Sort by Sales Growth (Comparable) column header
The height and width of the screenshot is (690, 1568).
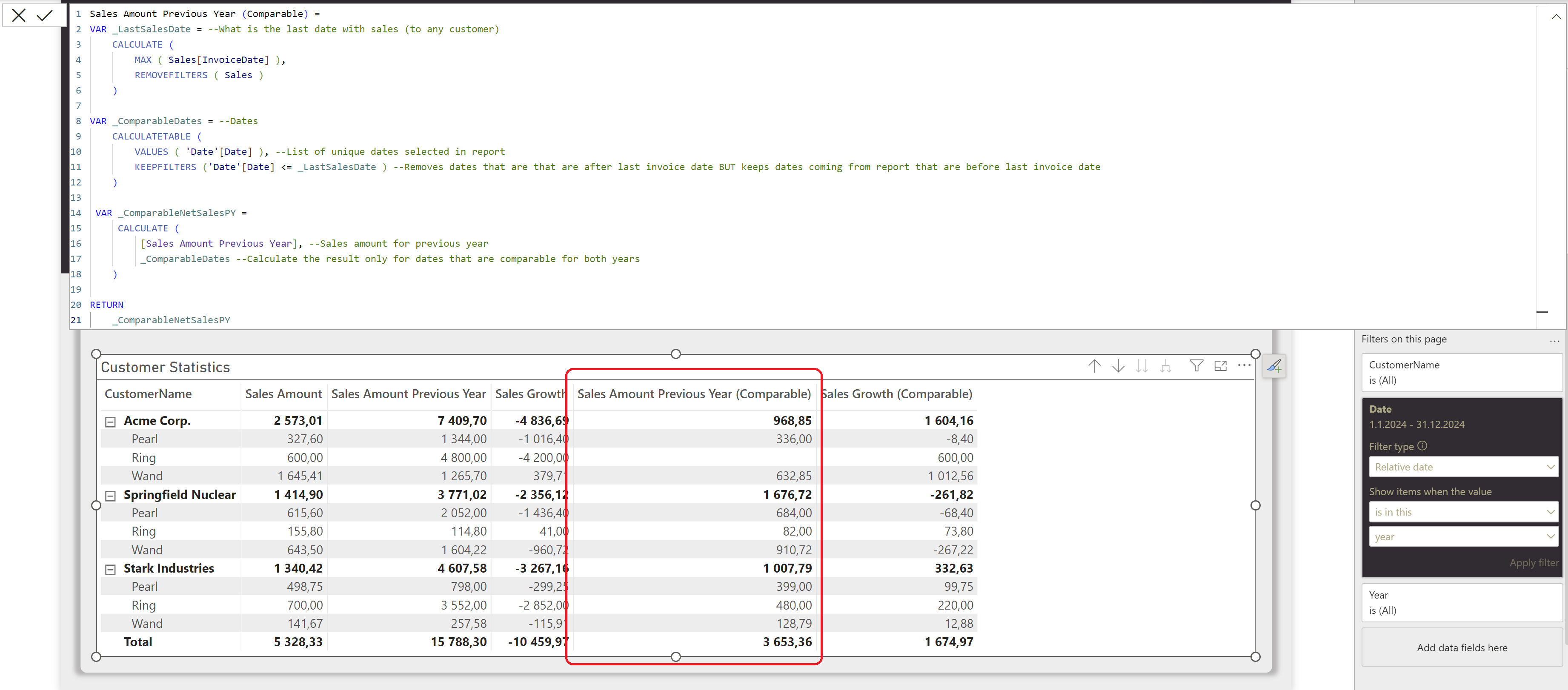(896, 393)
